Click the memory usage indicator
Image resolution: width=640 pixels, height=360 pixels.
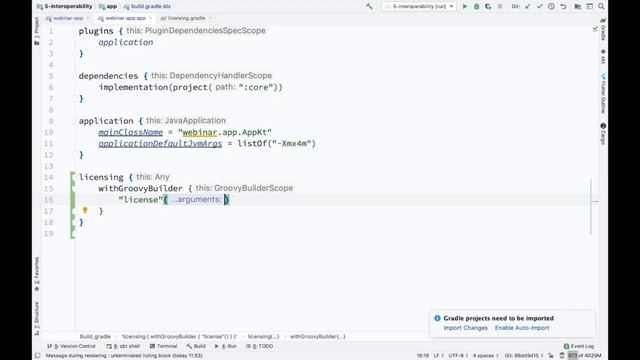pyautogui.click(x=584, y=356)
